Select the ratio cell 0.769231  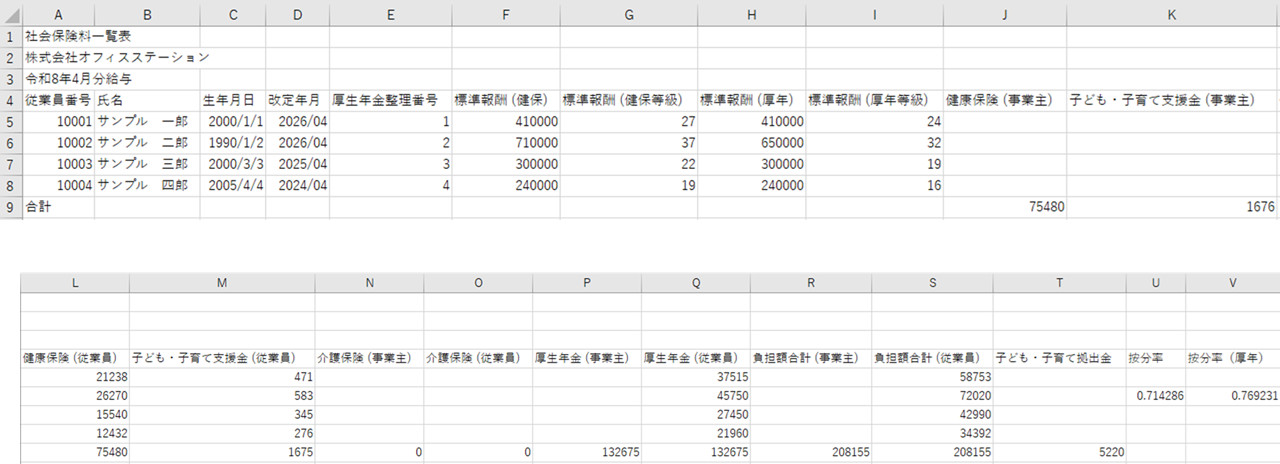pos(1233,396)
